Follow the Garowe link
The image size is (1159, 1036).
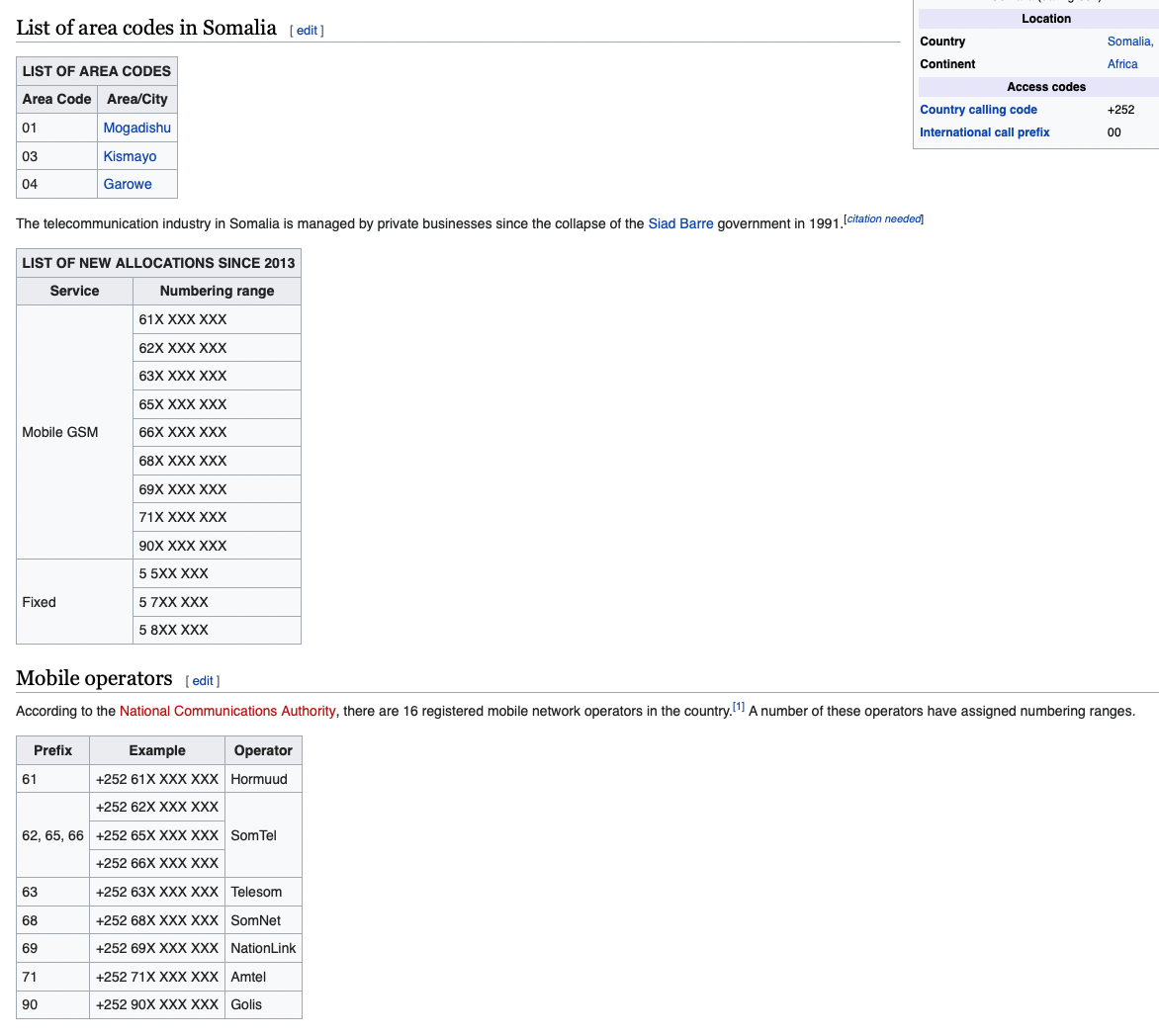pos(127,184)
